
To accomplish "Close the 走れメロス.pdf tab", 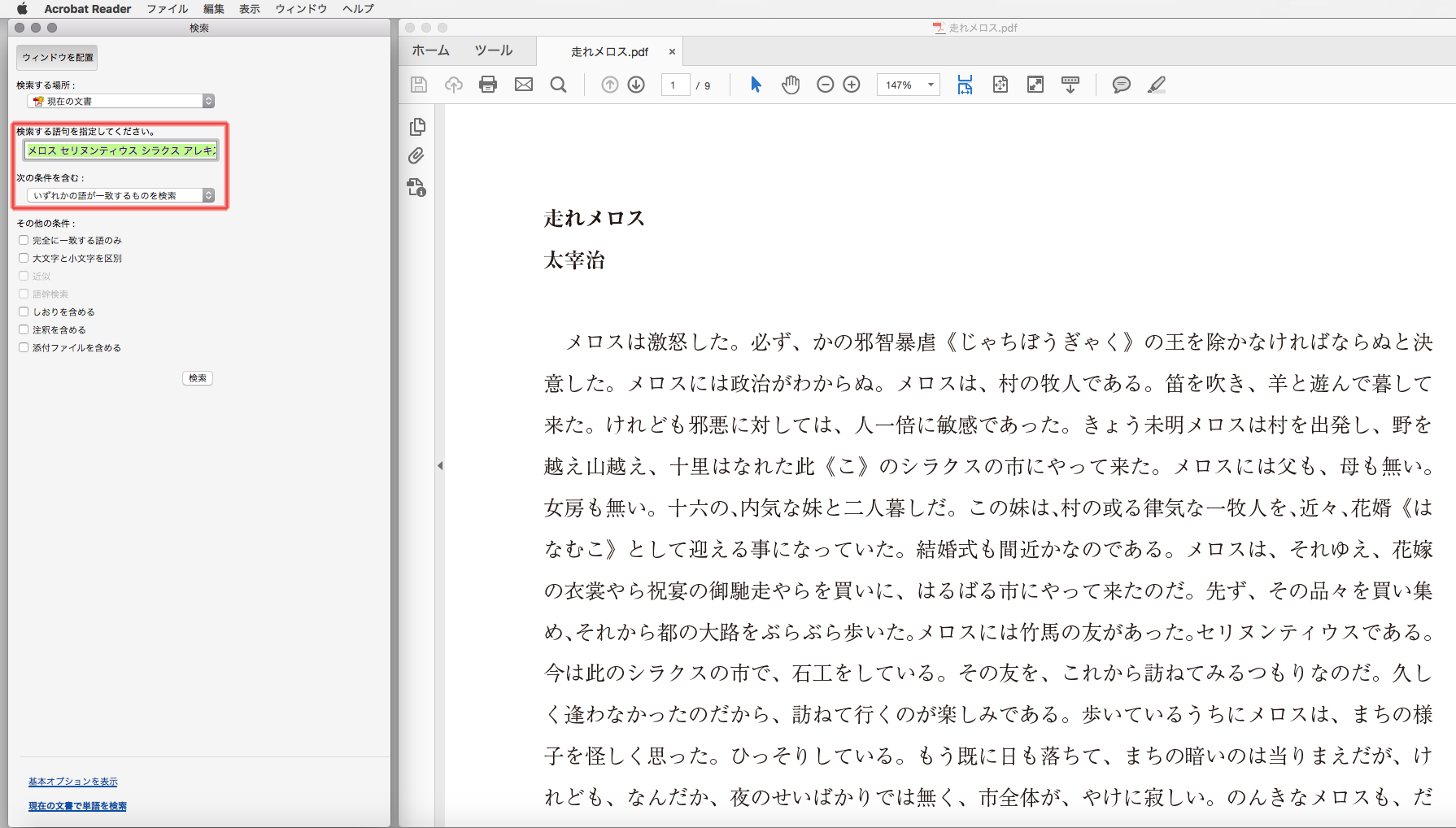I will point(672,51).
